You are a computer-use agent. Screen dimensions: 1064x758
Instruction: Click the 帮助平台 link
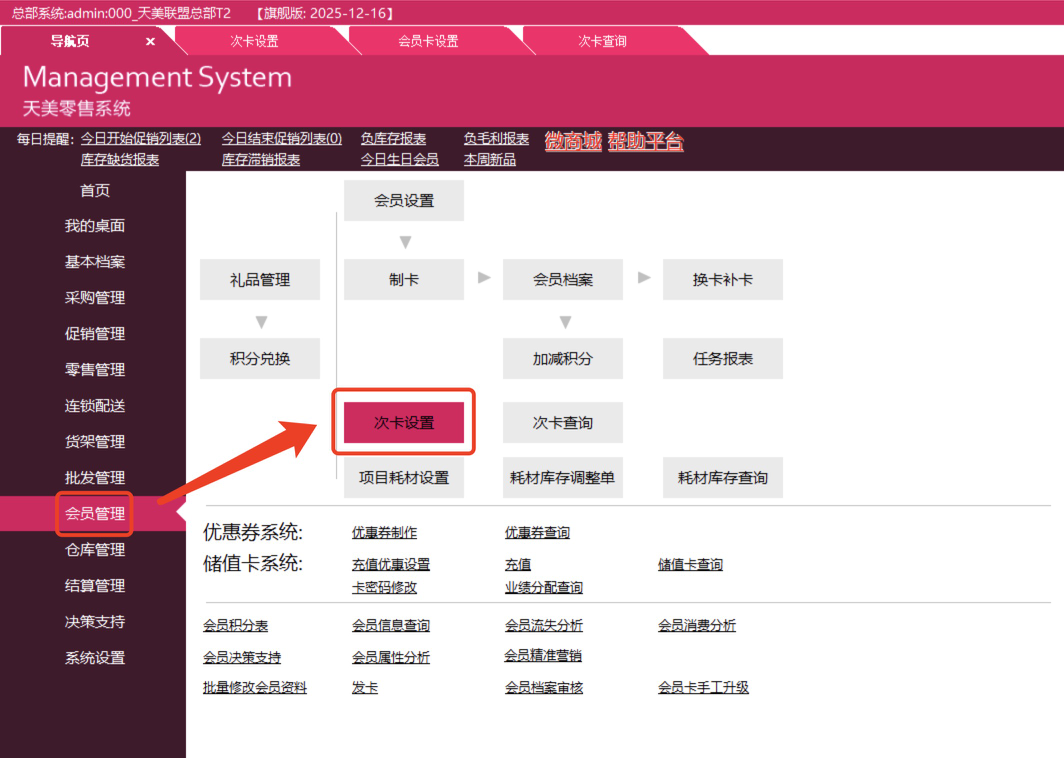point(645,141)
